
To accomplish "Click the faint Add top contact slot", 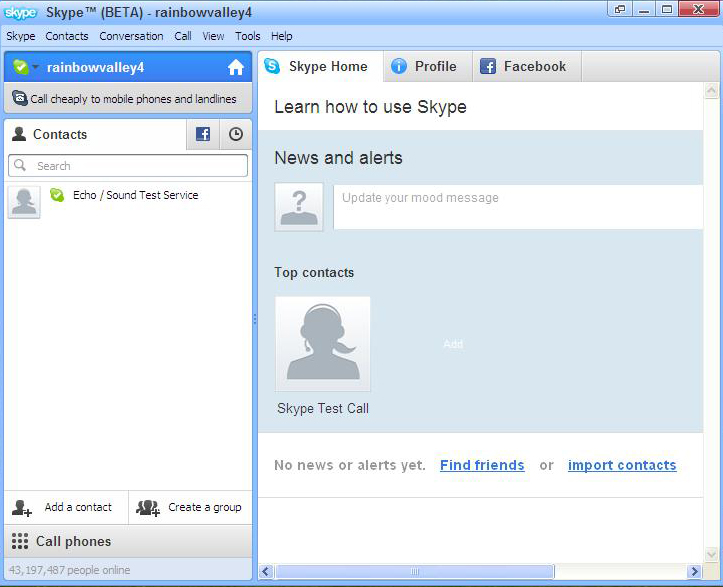I will [453, 344].
